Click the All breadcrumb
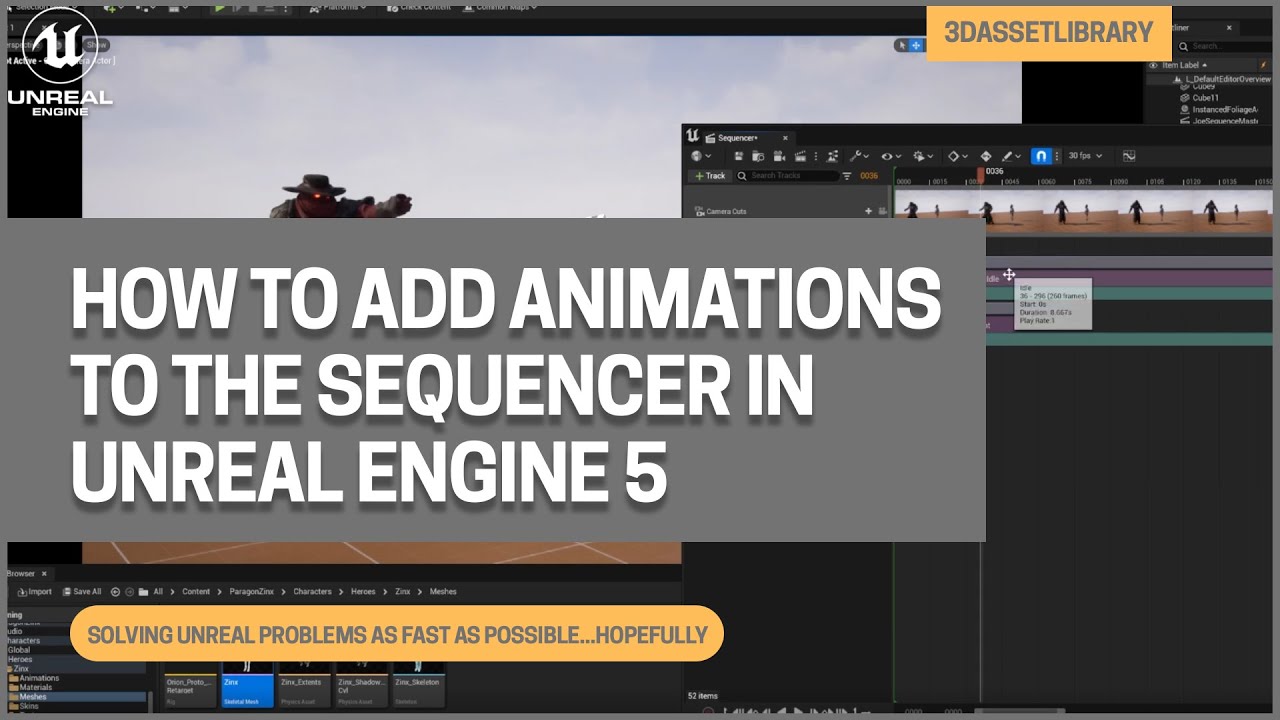The height and width of the screenshot is (720, 1280). (158, 592)
